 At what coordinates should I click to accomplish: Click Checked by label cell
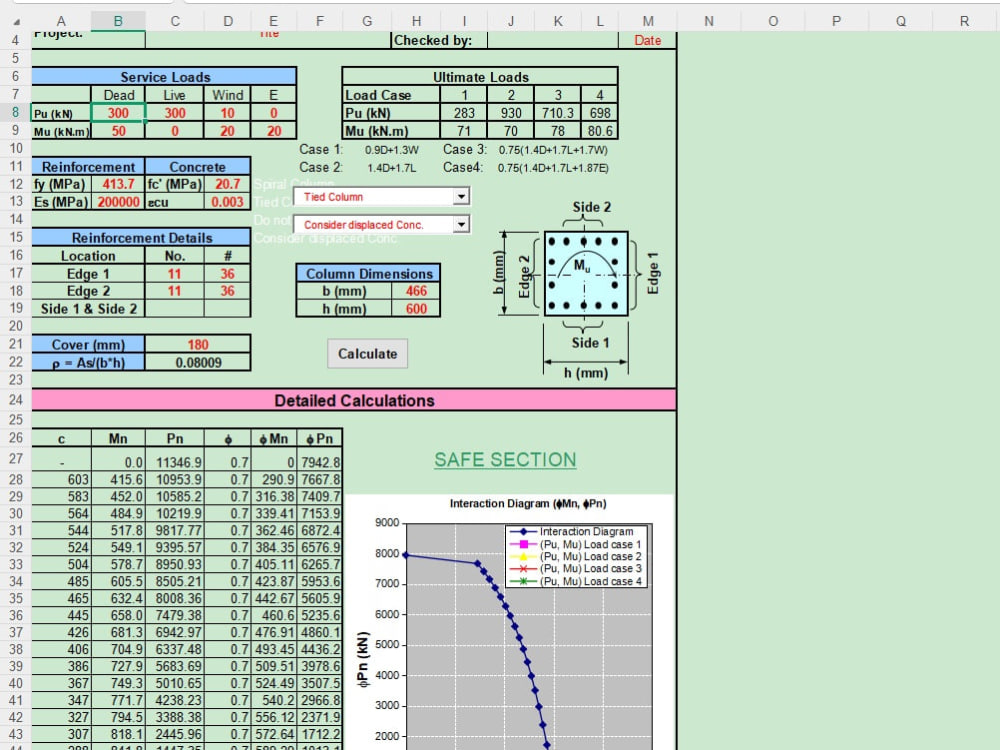440,40
